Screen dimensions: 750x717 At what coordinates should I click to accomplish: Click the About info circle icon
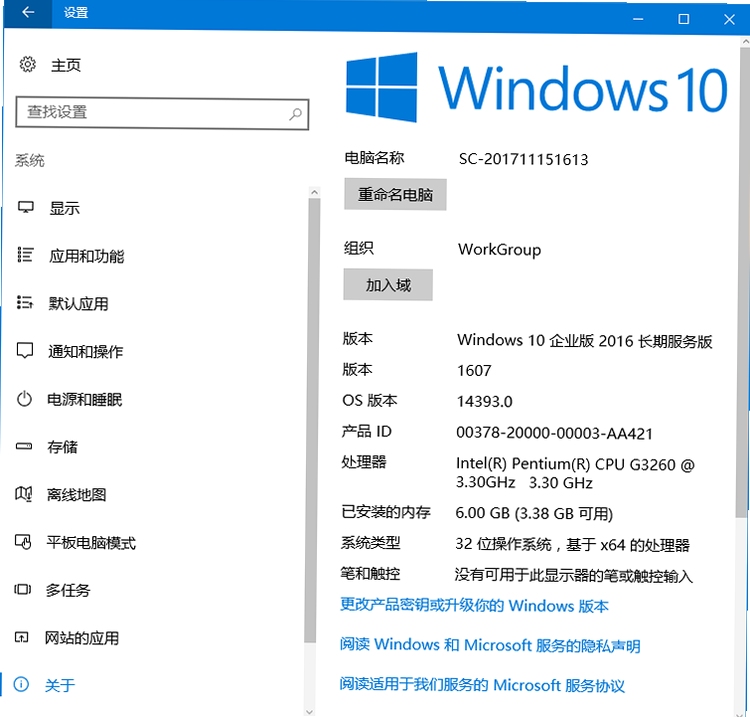[x=21, y=684]
